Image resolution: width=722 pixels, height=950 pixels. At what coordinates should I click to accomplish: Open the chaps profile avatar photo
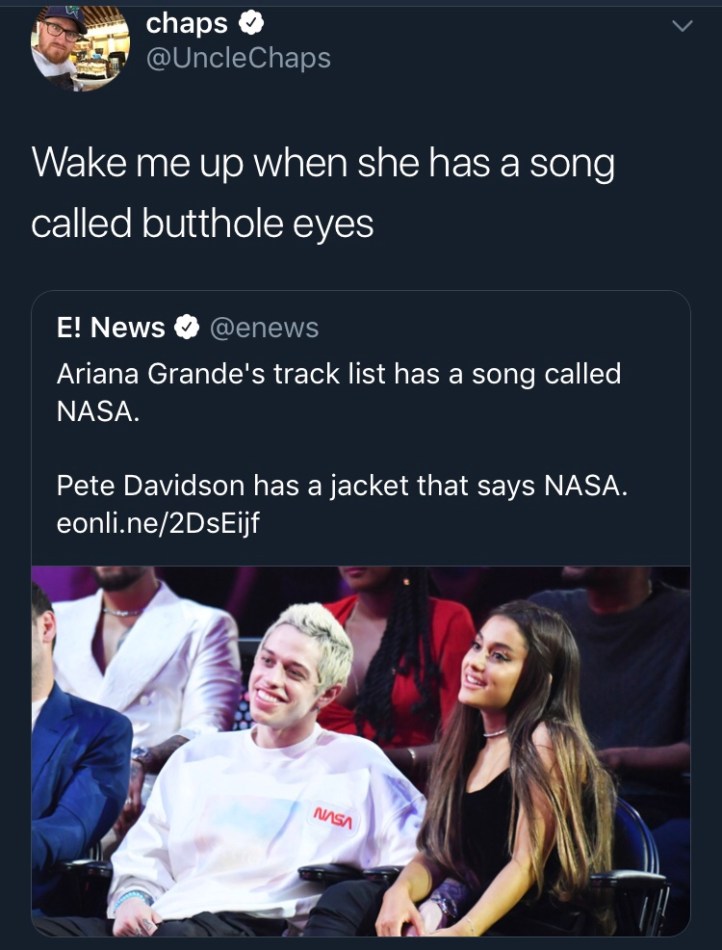point(80,47)
